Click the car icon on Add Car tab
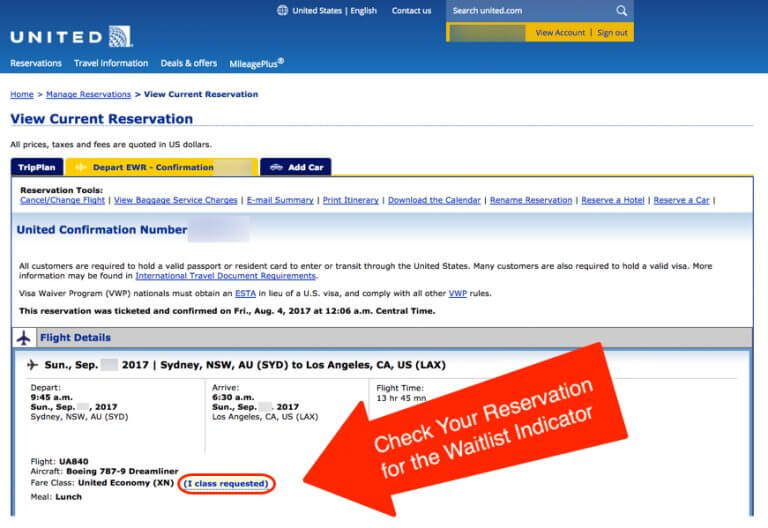The width and height of the screenshot is (768, 528). tap(276, 167)
